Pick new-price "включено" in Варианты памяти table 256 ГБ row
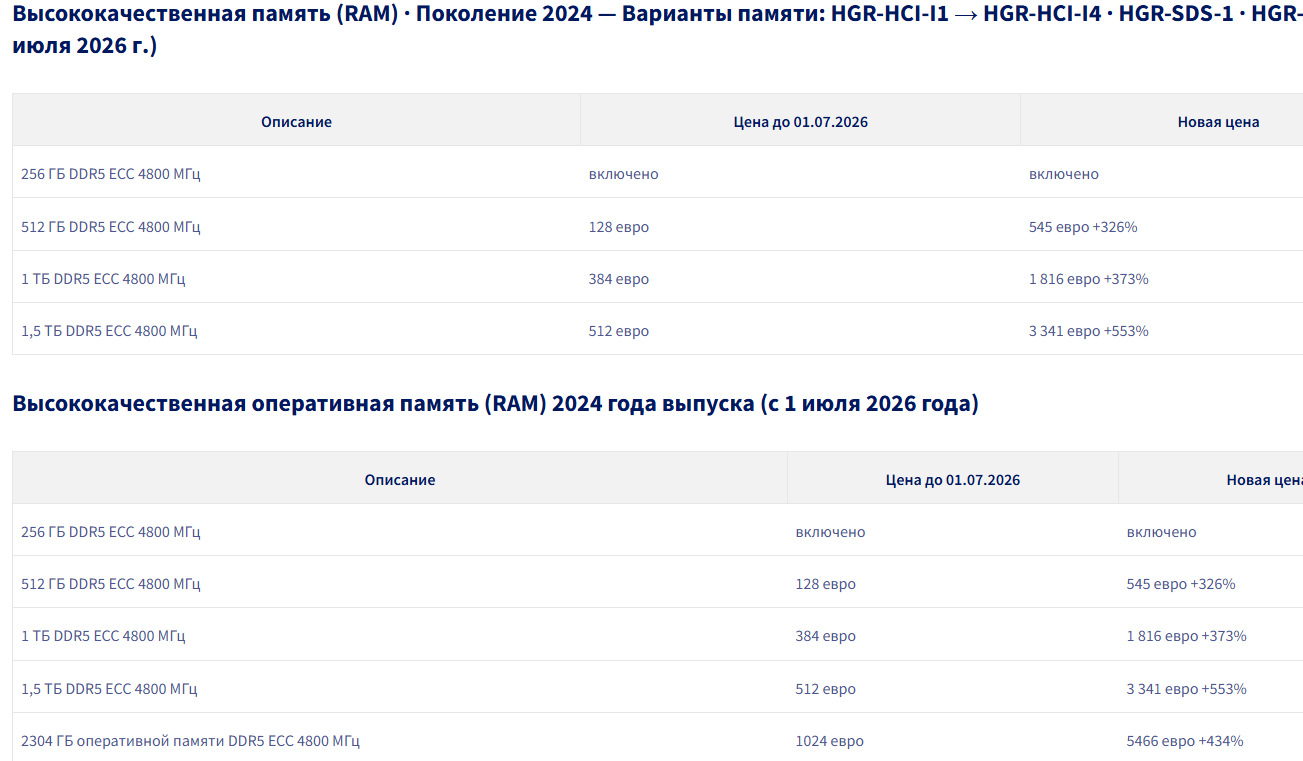 [1064, 174]
